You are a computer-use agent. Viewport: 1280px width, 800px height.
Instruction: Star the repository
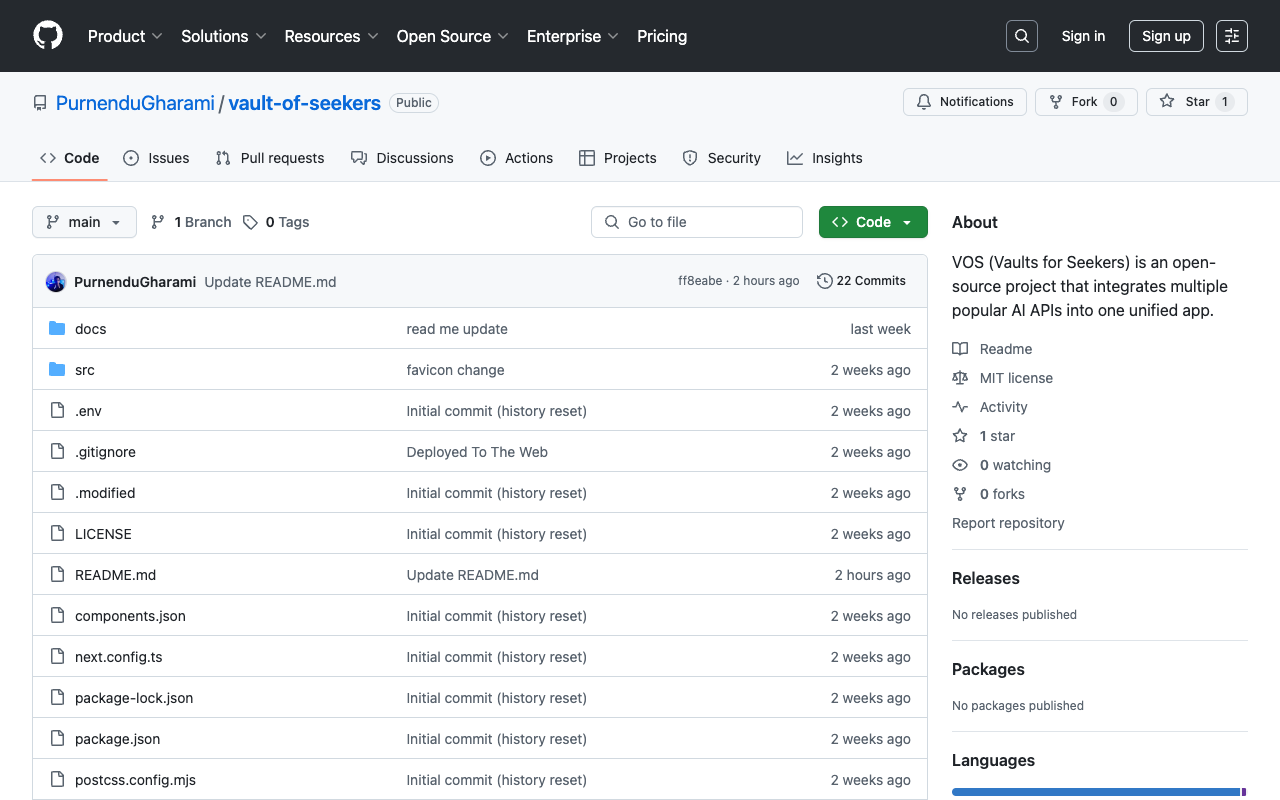[x=1196, y=101]
